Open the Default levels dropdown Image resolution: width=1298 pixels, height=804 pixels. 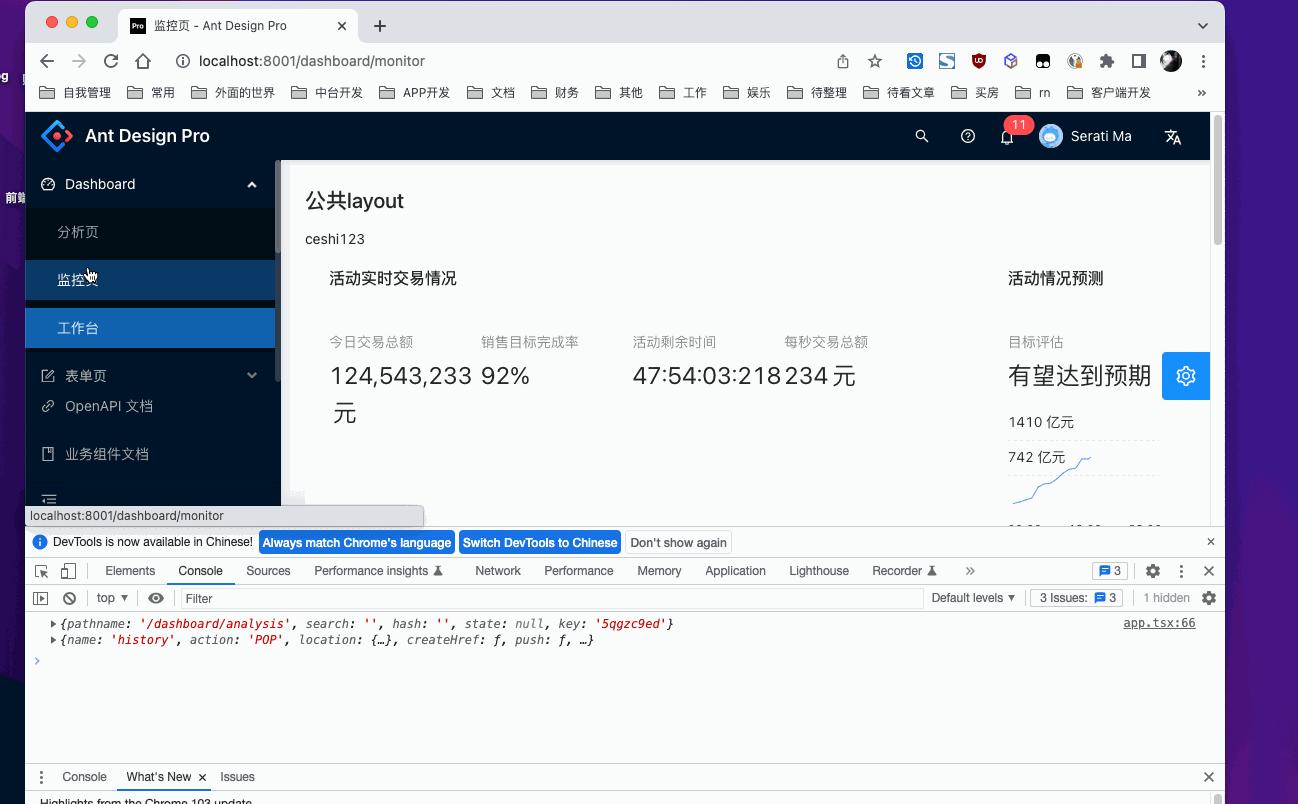click(x=971, y=598)
